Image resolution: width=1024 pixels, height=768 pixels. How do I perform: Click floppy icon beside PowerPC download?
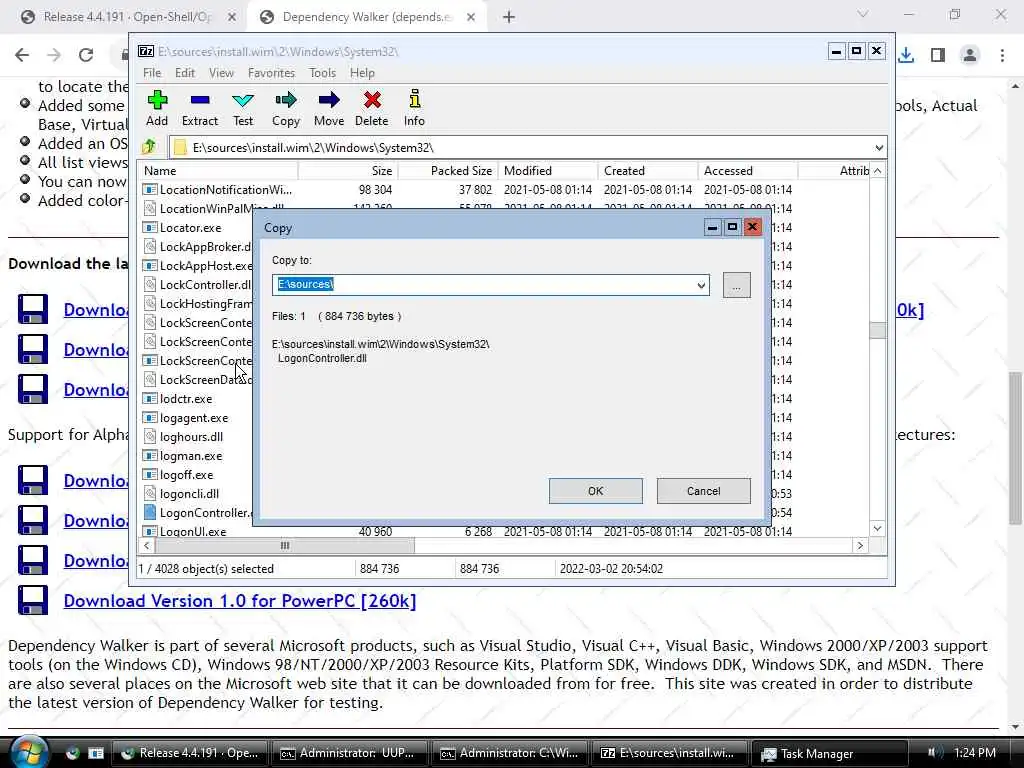pyautogui.click(x=33, y=600)
